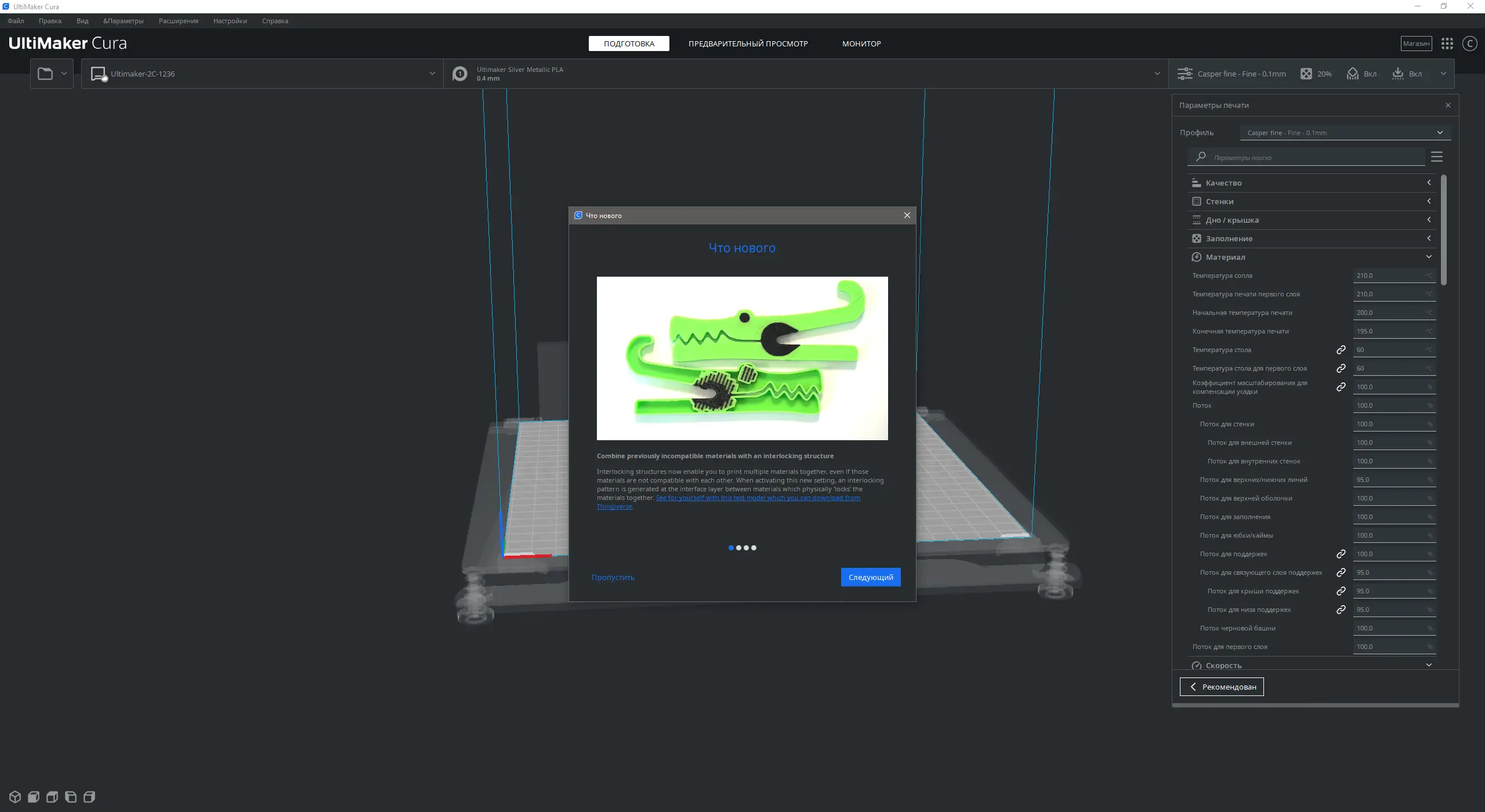Select the front view camera icon

pos(34,796)
